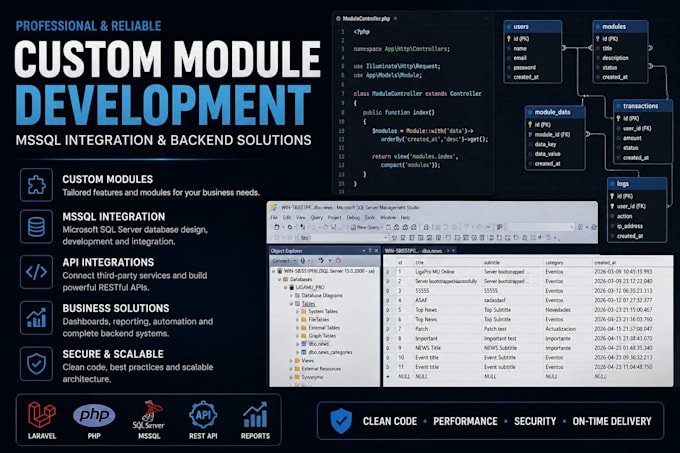
Task: Open Object Explorer window position dropdown arrow
Action: click(x=364, y=251)
